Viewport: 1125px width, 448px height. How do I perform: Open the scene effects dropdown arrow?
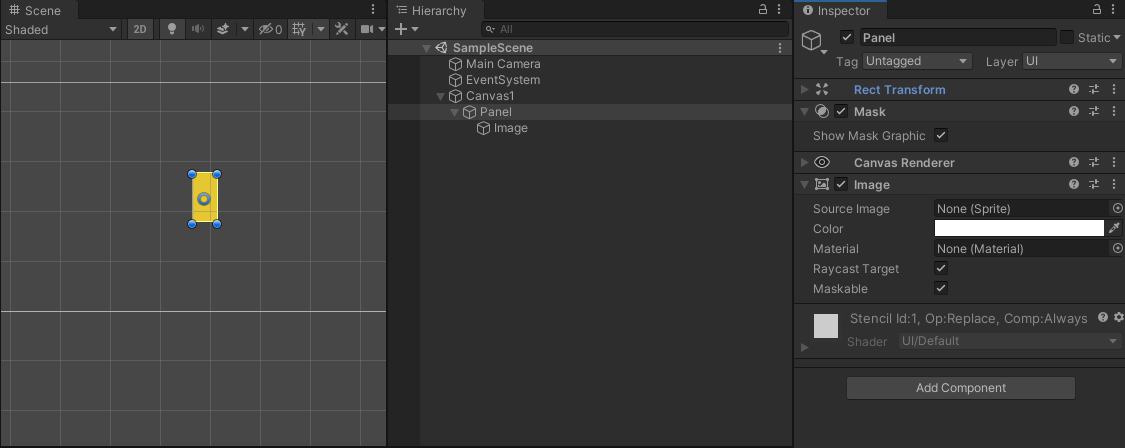[x=244, y=29]
